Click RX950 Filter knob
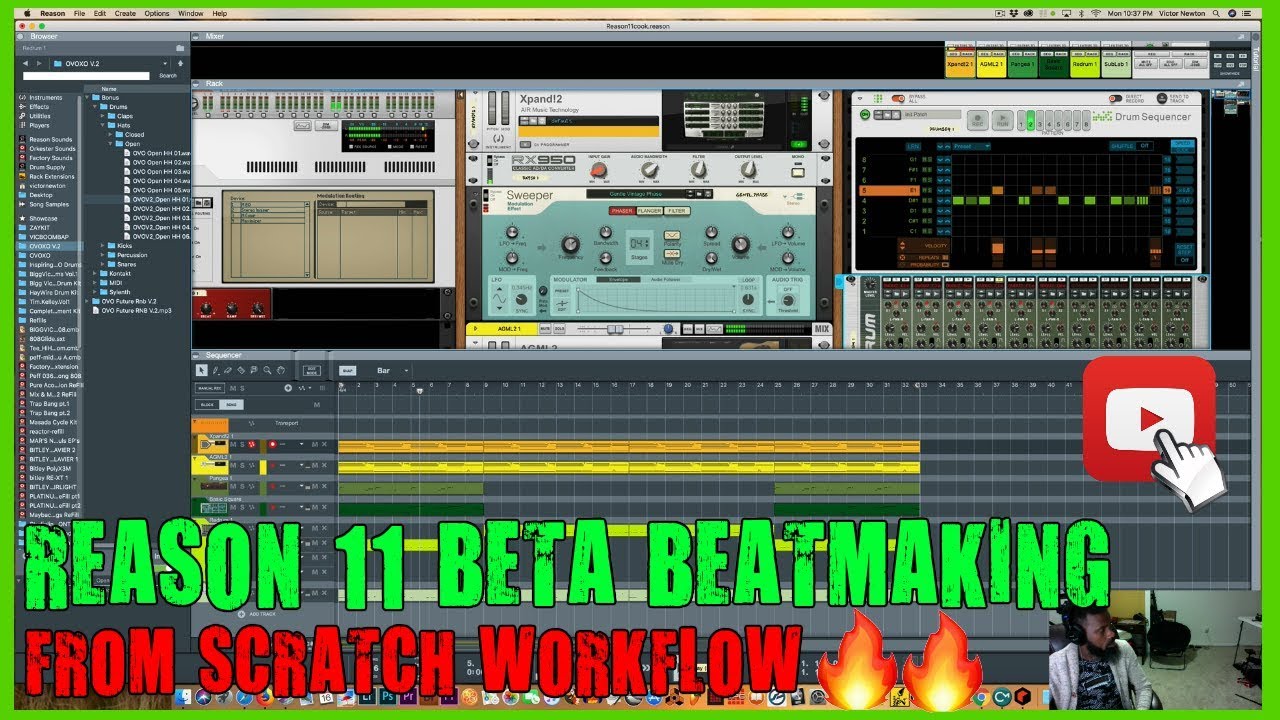1280x720 pixels. tap(699, 170)
